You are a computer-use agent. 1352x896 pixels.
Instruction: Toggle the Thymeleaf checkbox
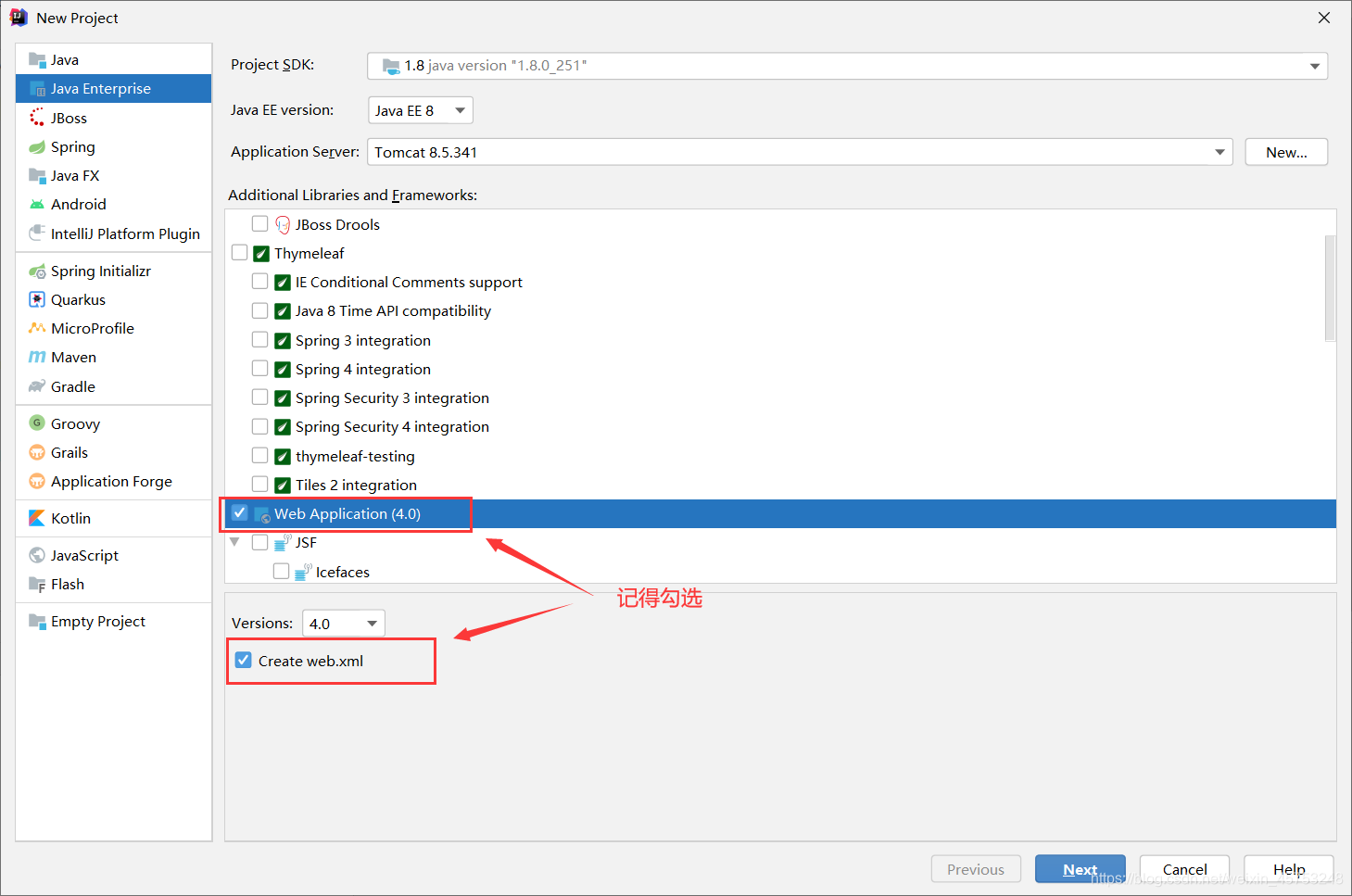[x=240, y=252]
